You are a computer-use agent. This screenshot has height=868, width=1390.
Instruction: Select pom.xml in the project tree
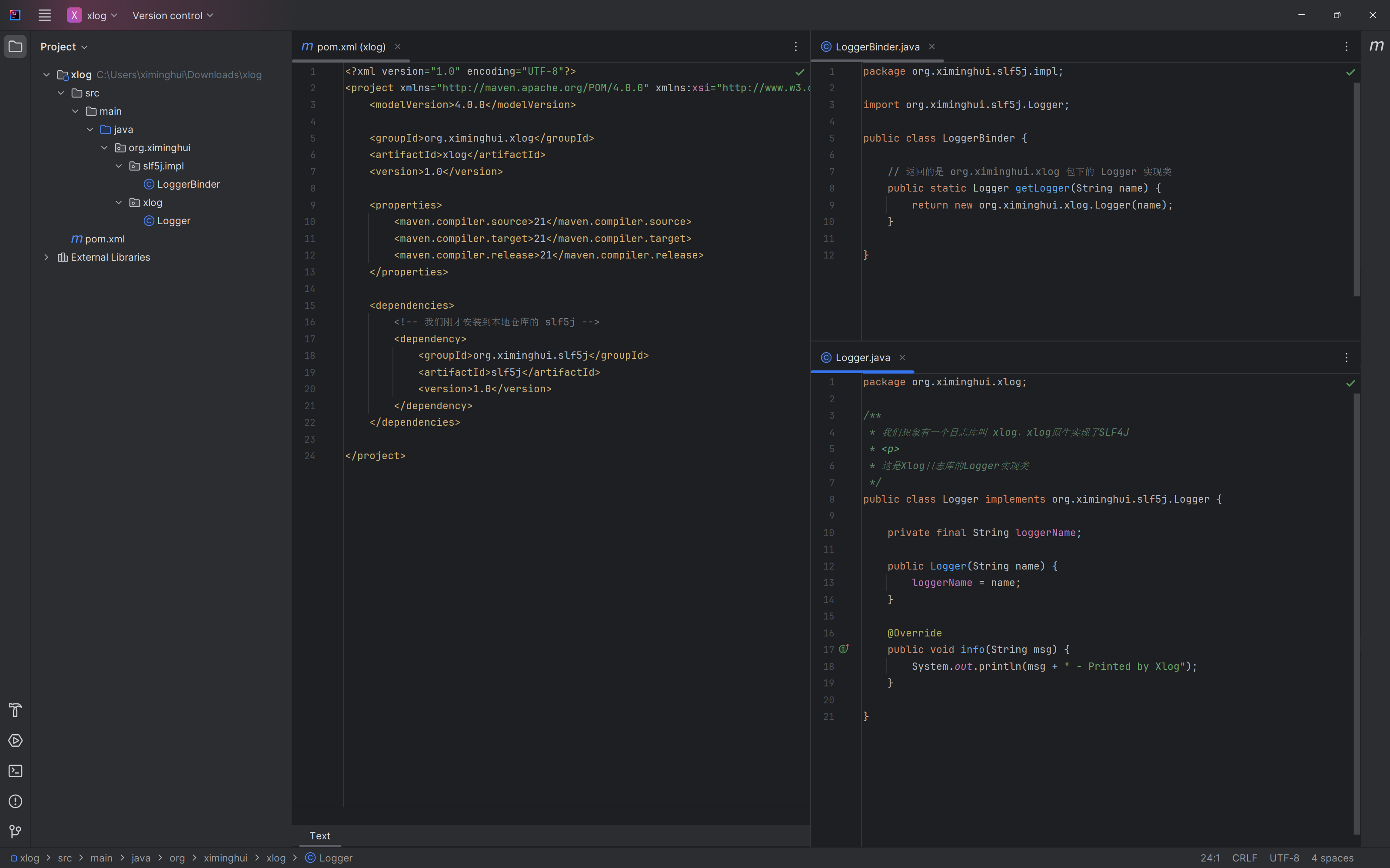pos(98,239)
